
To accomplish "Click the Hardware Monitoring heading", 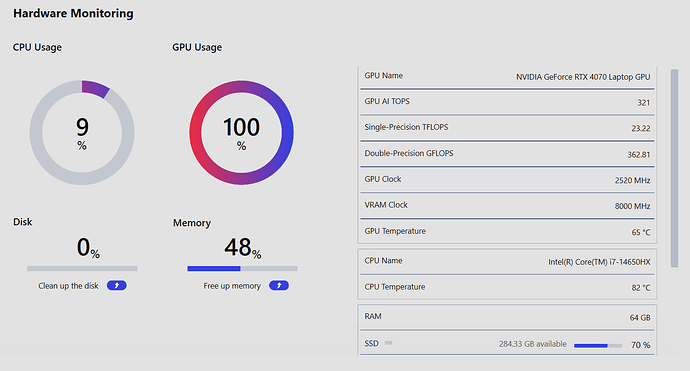I will (x=73, y=14).
